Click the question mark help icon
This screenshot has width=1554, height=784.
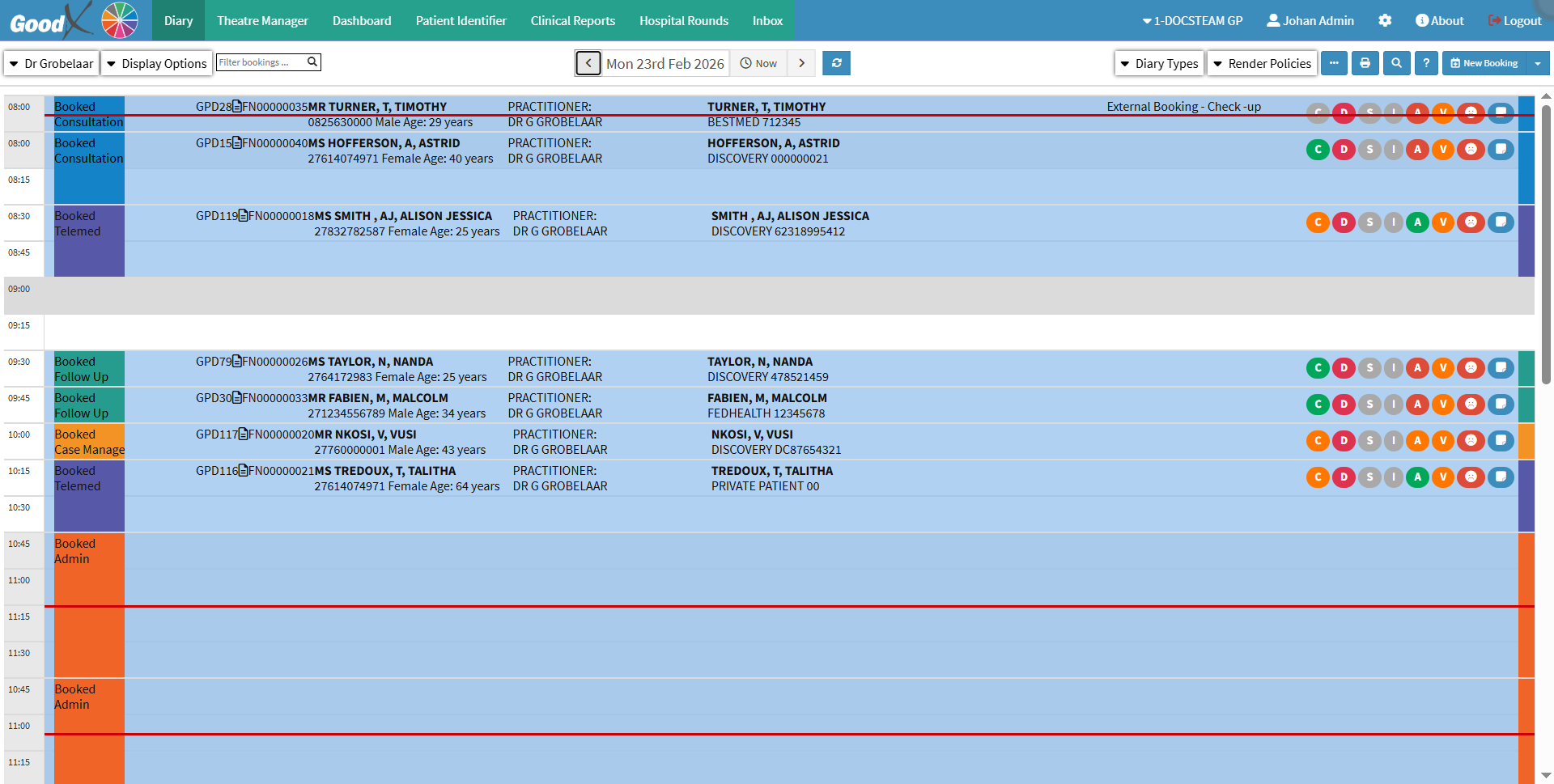pyautogui.click(x=1426, y=63)
